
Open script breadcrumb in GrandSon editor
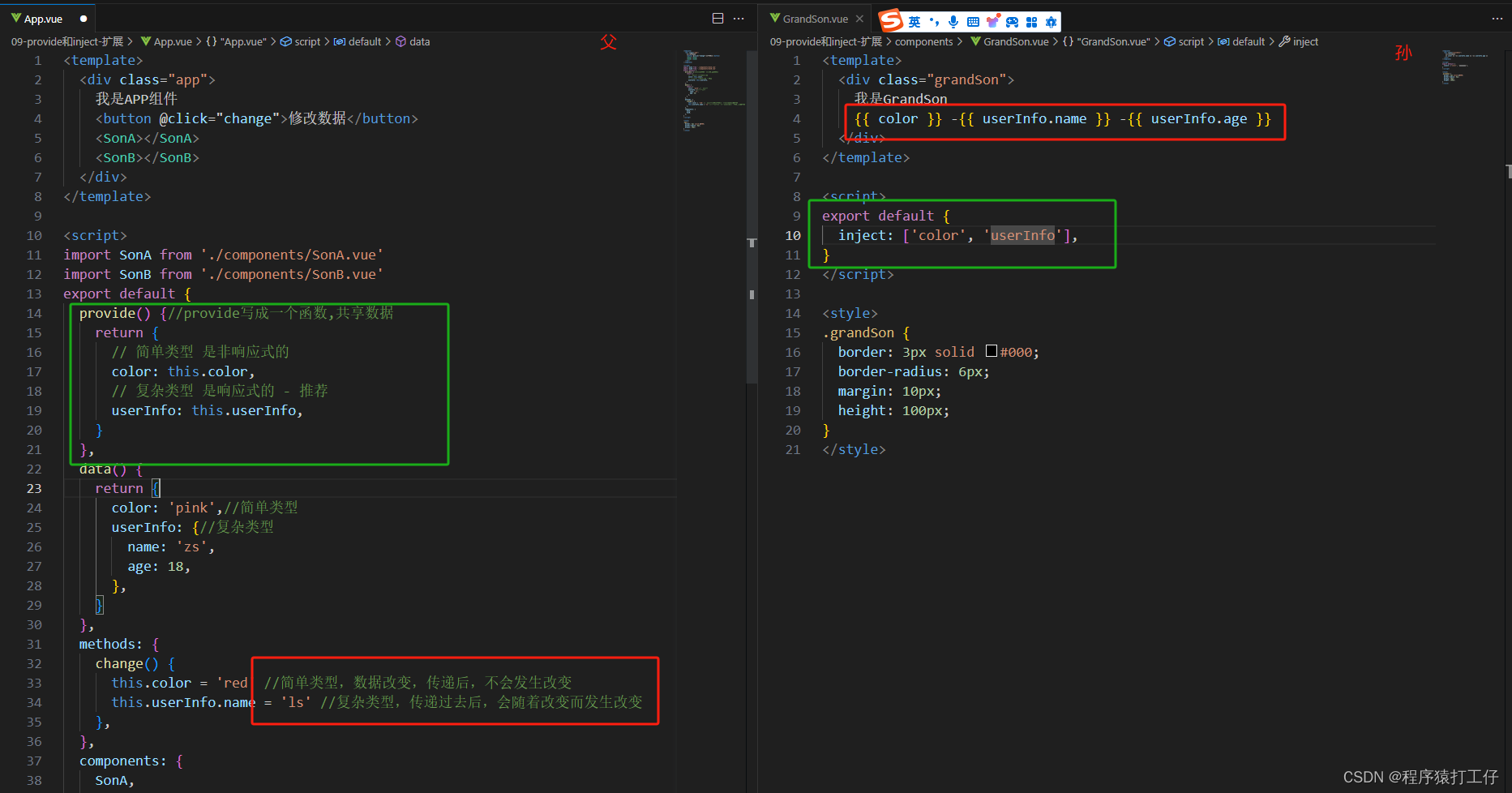tap(1184, 41)
